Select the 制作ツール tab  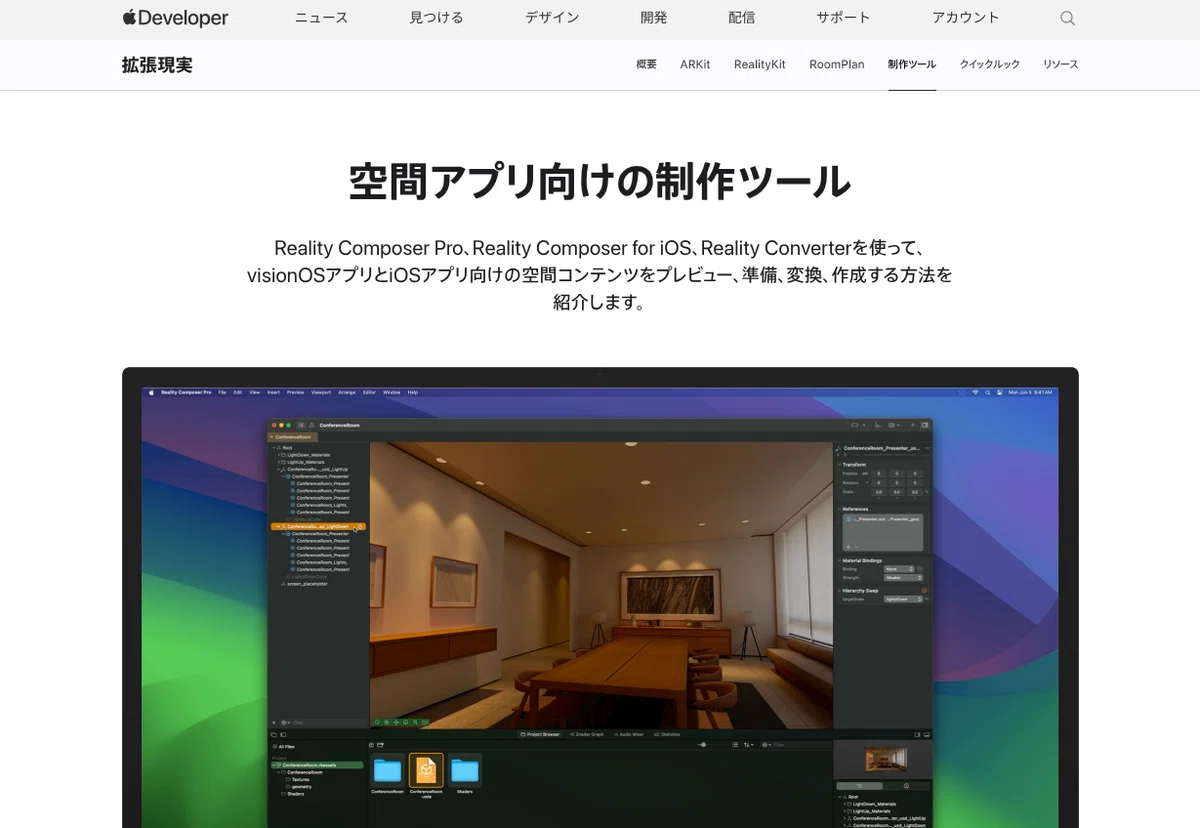[912, 64]
